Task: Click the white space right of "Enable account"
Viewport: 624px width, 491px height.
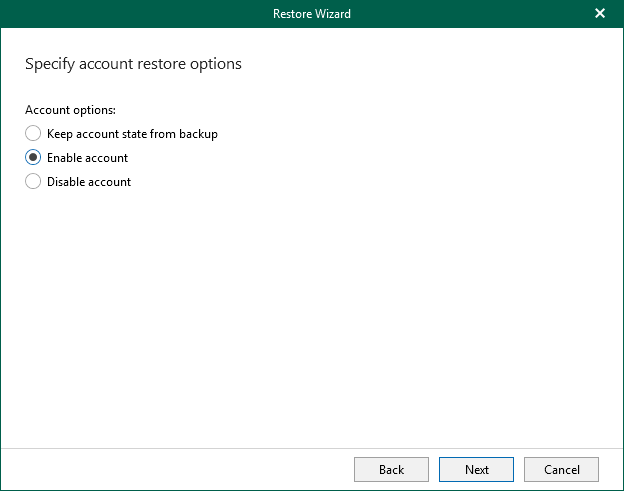Action: tap(350, 158)
